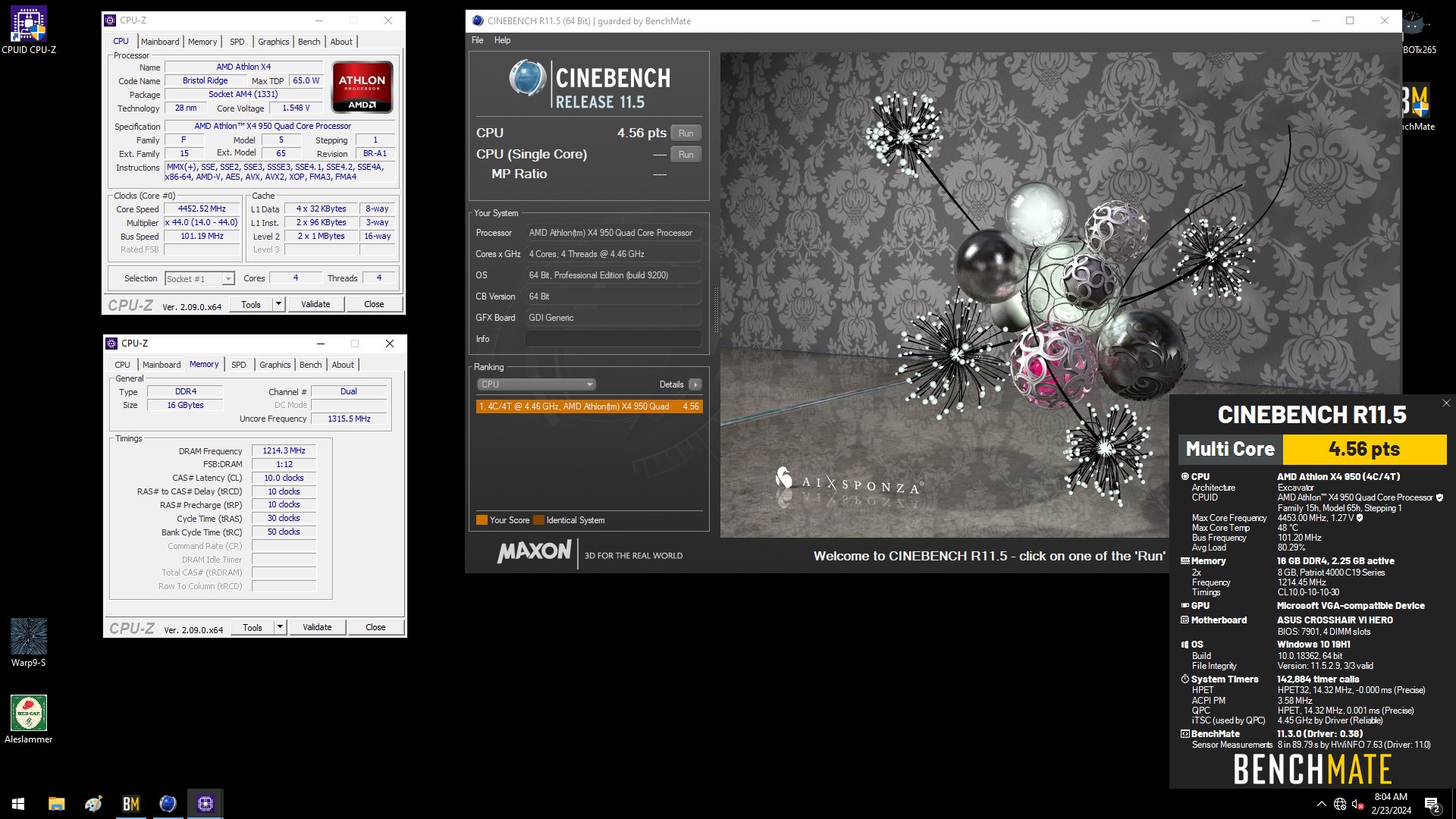Switch to CPU tab in the Memory window
This screenshot has width=1456, height=819.
pos(122,365)
